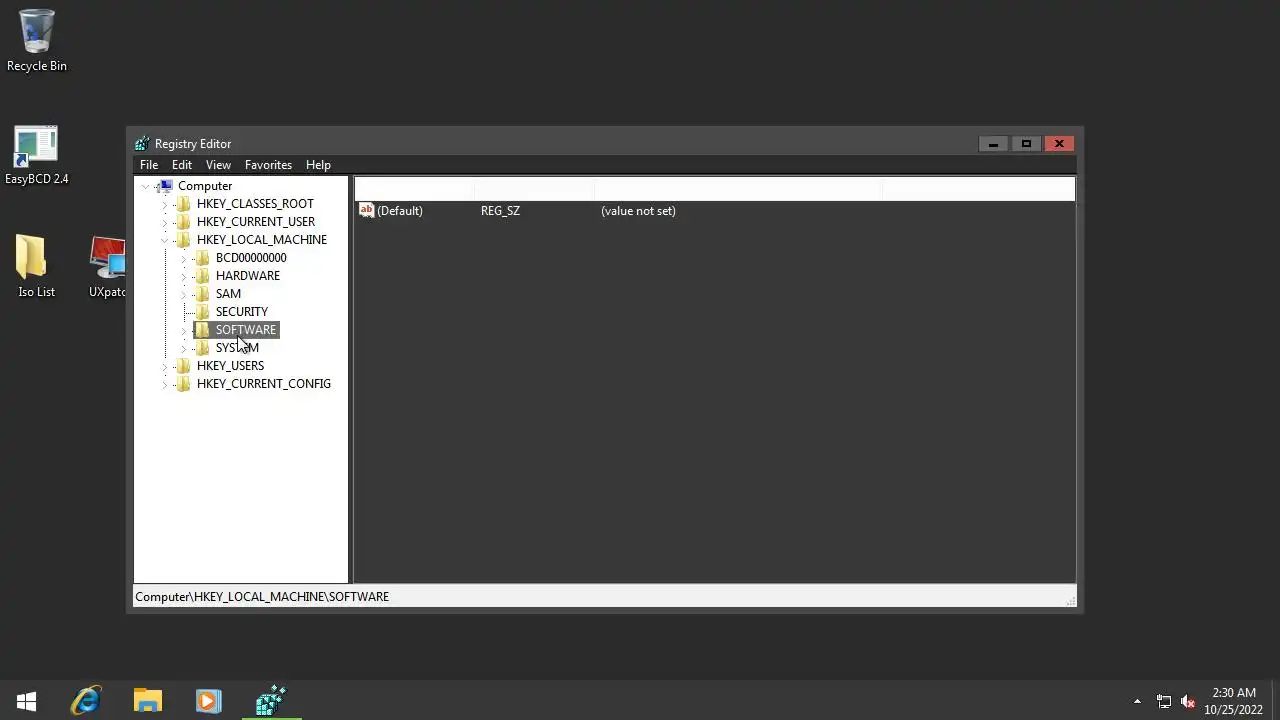Select the HARDWARE key label
This screenshot has width=1280, height=720.
tap(248, 276)
